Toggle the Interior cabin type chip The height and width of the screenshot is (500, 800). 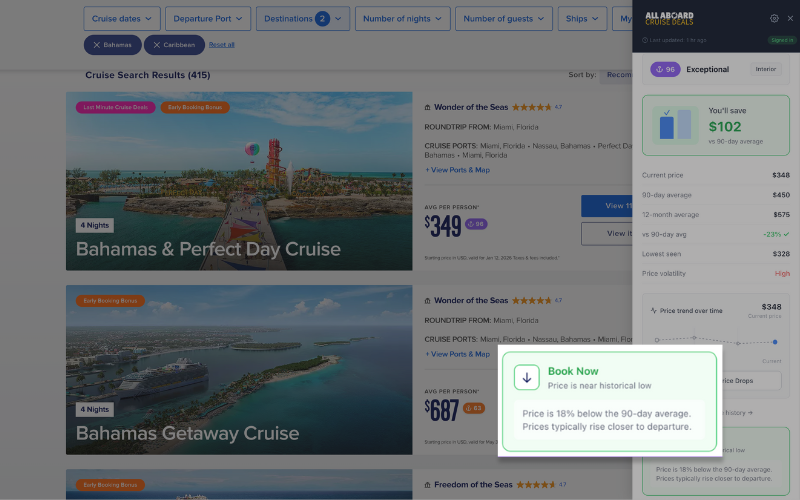click(x=765, y=69)
